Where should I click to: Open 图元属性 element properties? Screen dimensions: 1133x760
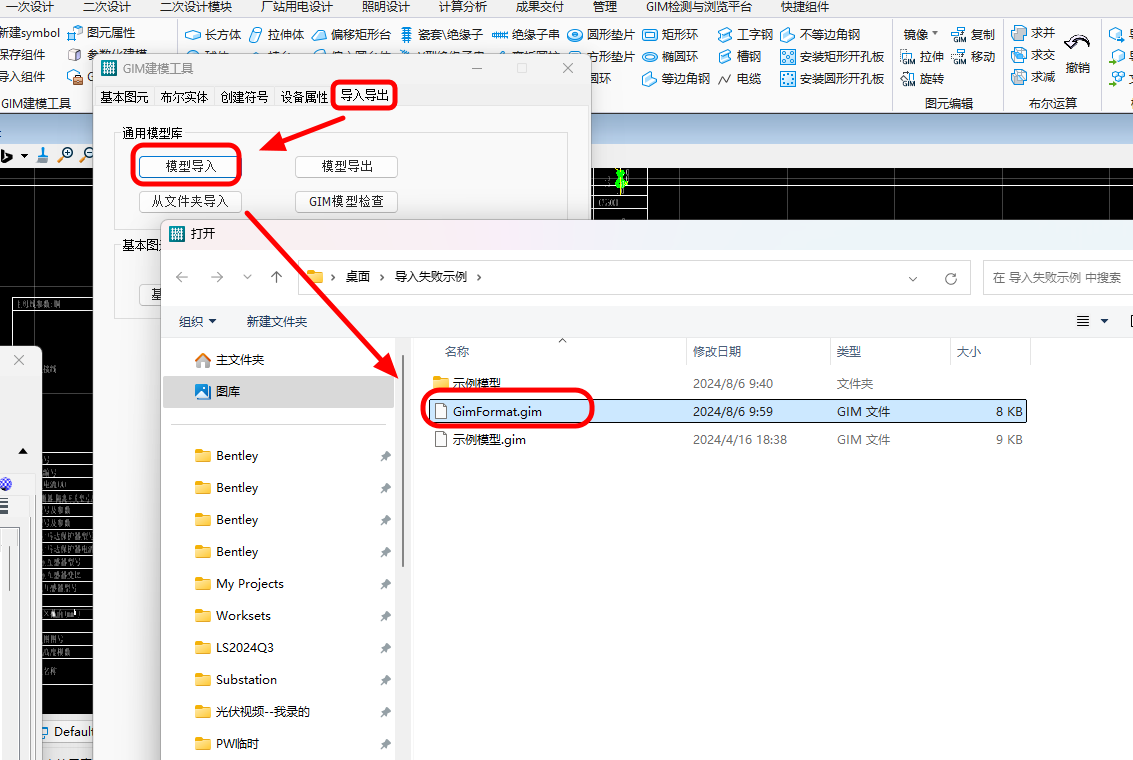[x=101, y=33]
